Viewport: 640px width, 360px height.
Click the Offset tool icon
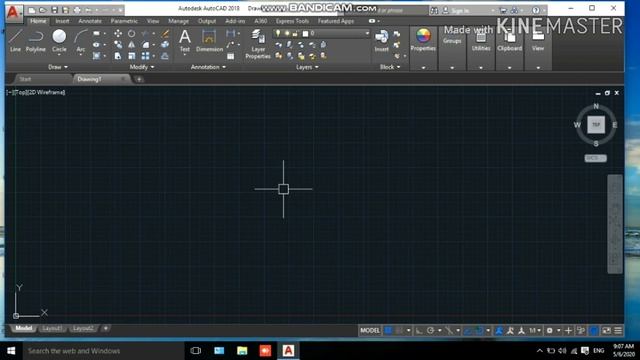coord(165,56)
